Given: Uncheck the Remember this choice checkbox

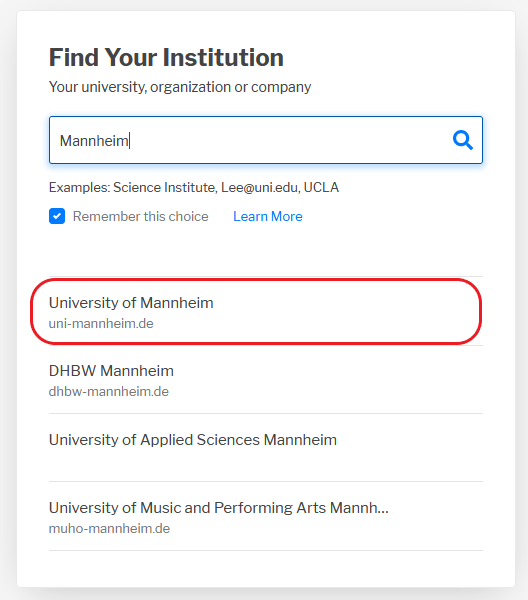Looking at the screenshot, I should [x=57, y=216].
